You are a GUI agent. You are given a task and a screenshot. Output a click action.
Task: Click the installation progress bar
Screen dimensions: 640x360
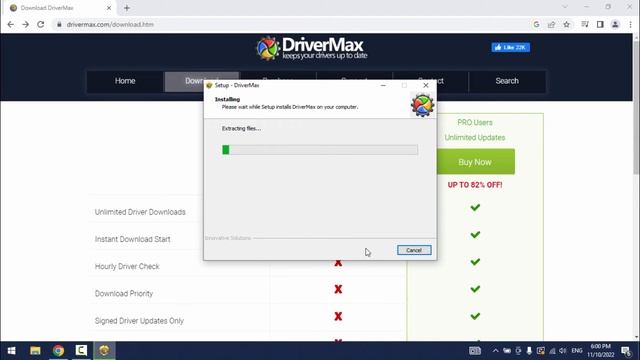pos(320,150)
